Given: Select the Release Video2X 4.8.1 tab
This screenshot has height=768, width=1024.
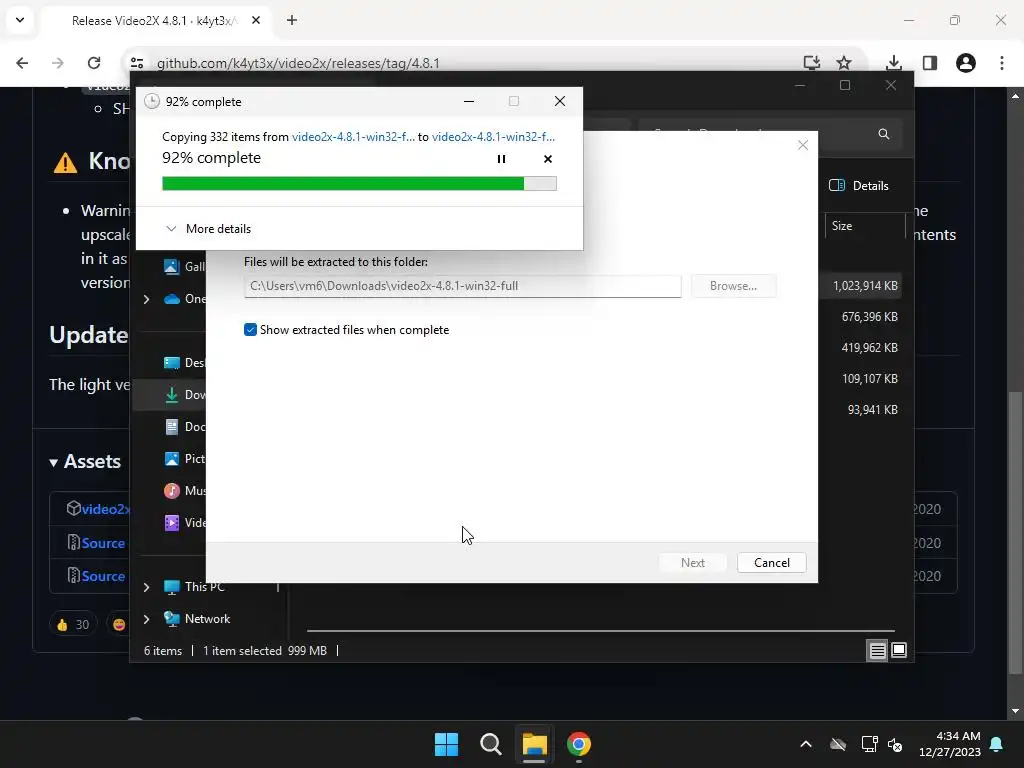Looking at the screenshot, I should click(153, 21).
